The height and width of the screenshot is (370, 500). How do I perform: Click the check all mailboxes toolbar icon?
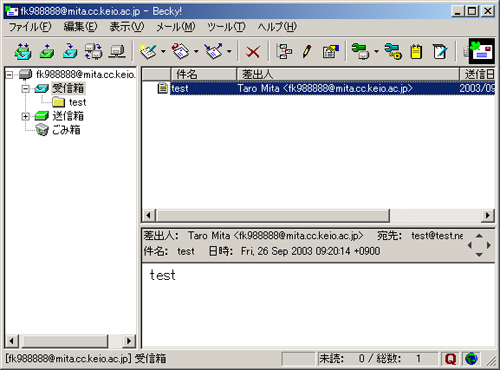coord(94,51)
